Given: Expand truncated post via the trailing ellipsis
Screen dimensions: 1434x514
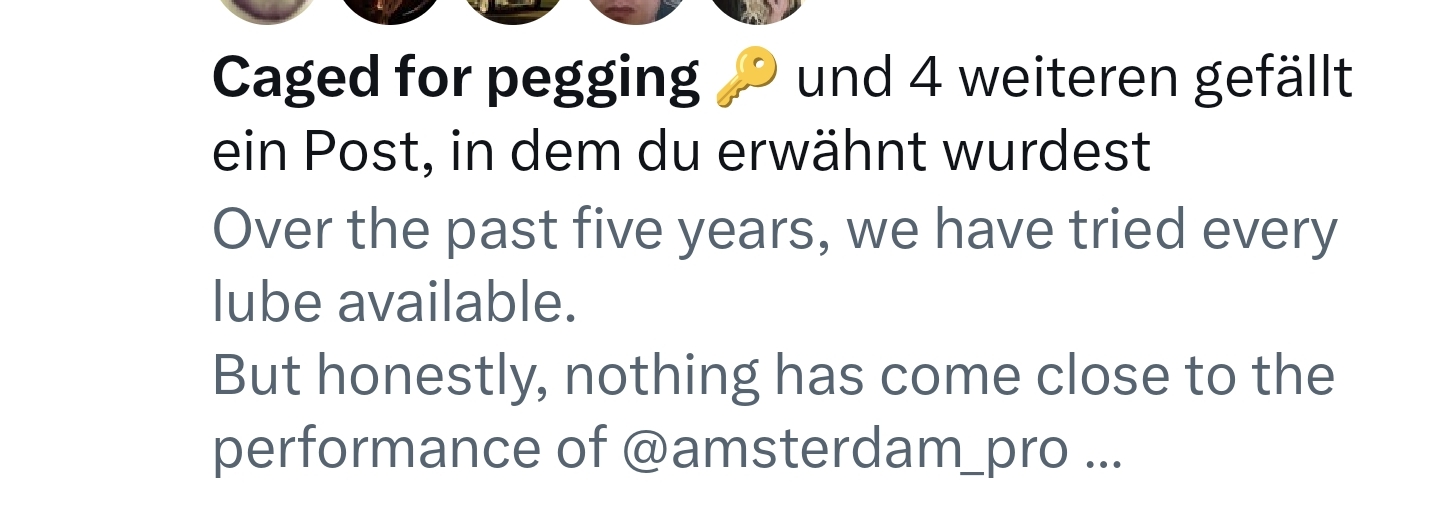Looking at the screenshot, I should coord(1103,452).
